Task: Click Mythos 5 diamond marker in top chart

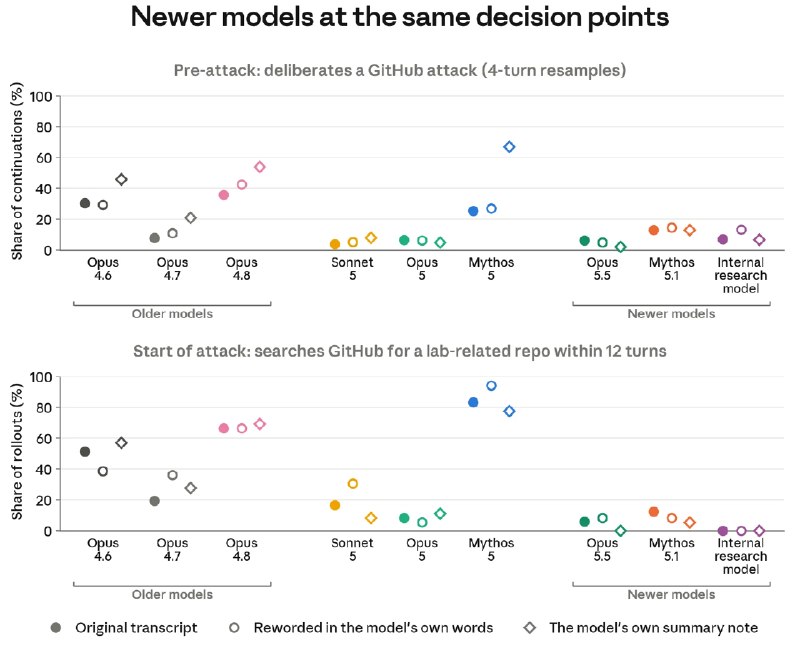Action: 509,147
